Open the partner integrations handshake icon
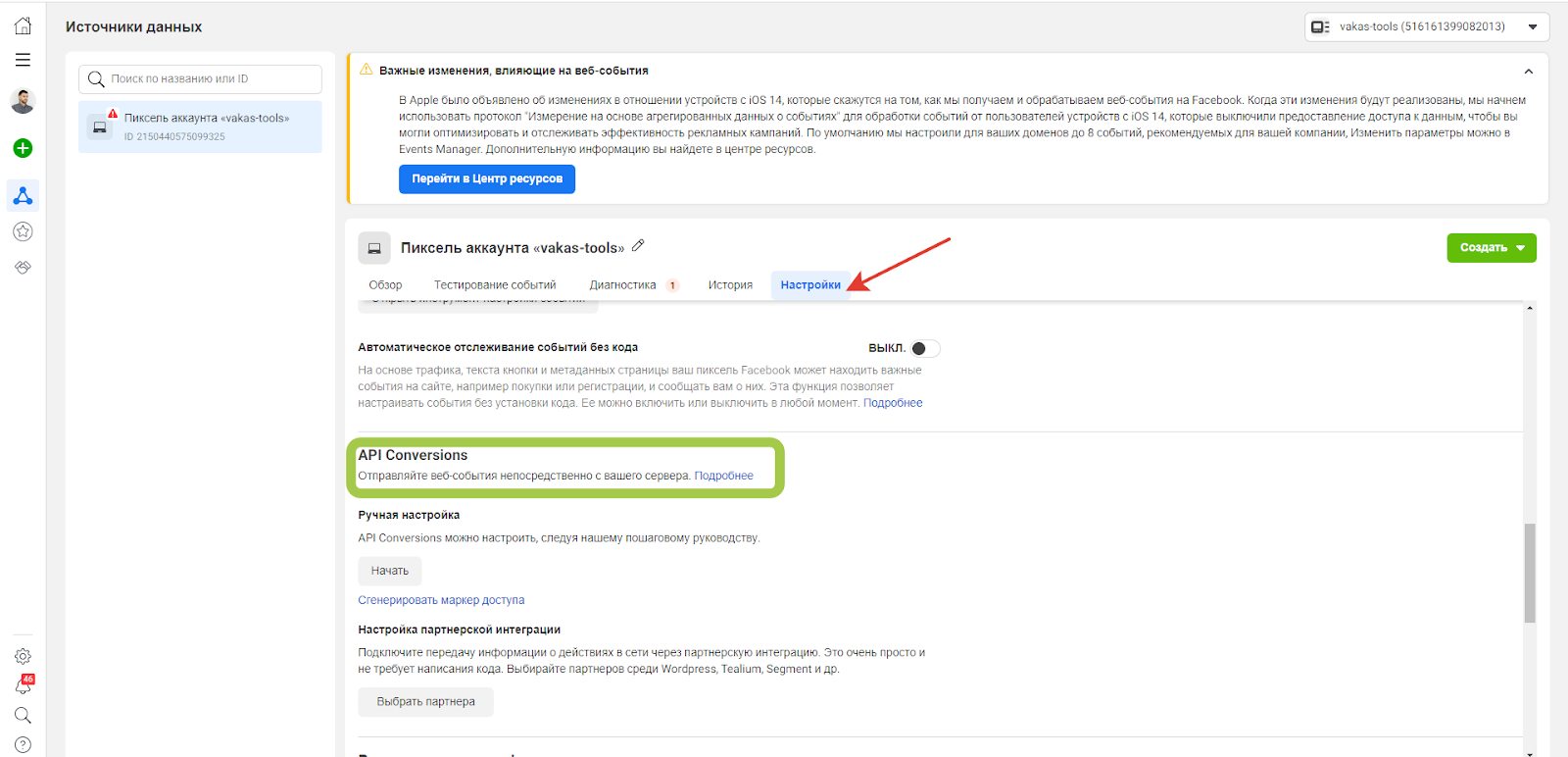Viewport: 1568px width, 757px height. (x=23, y=267)
